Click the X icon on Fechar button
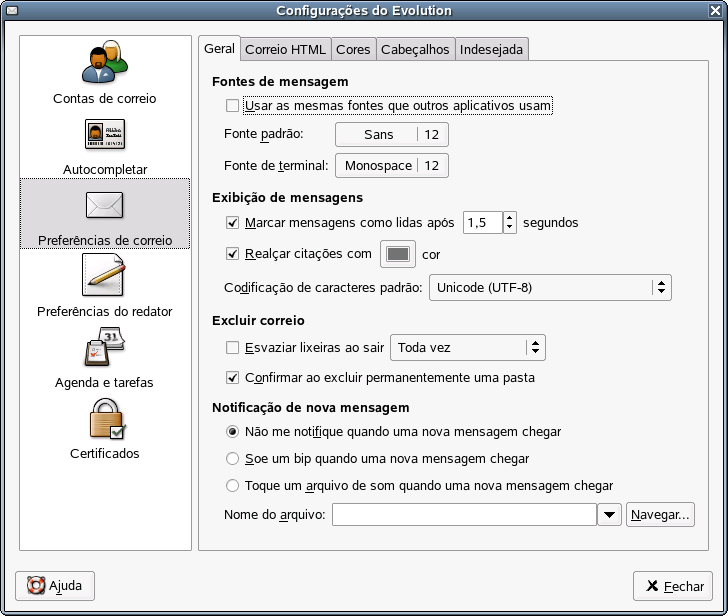 [x=652, y=586]
